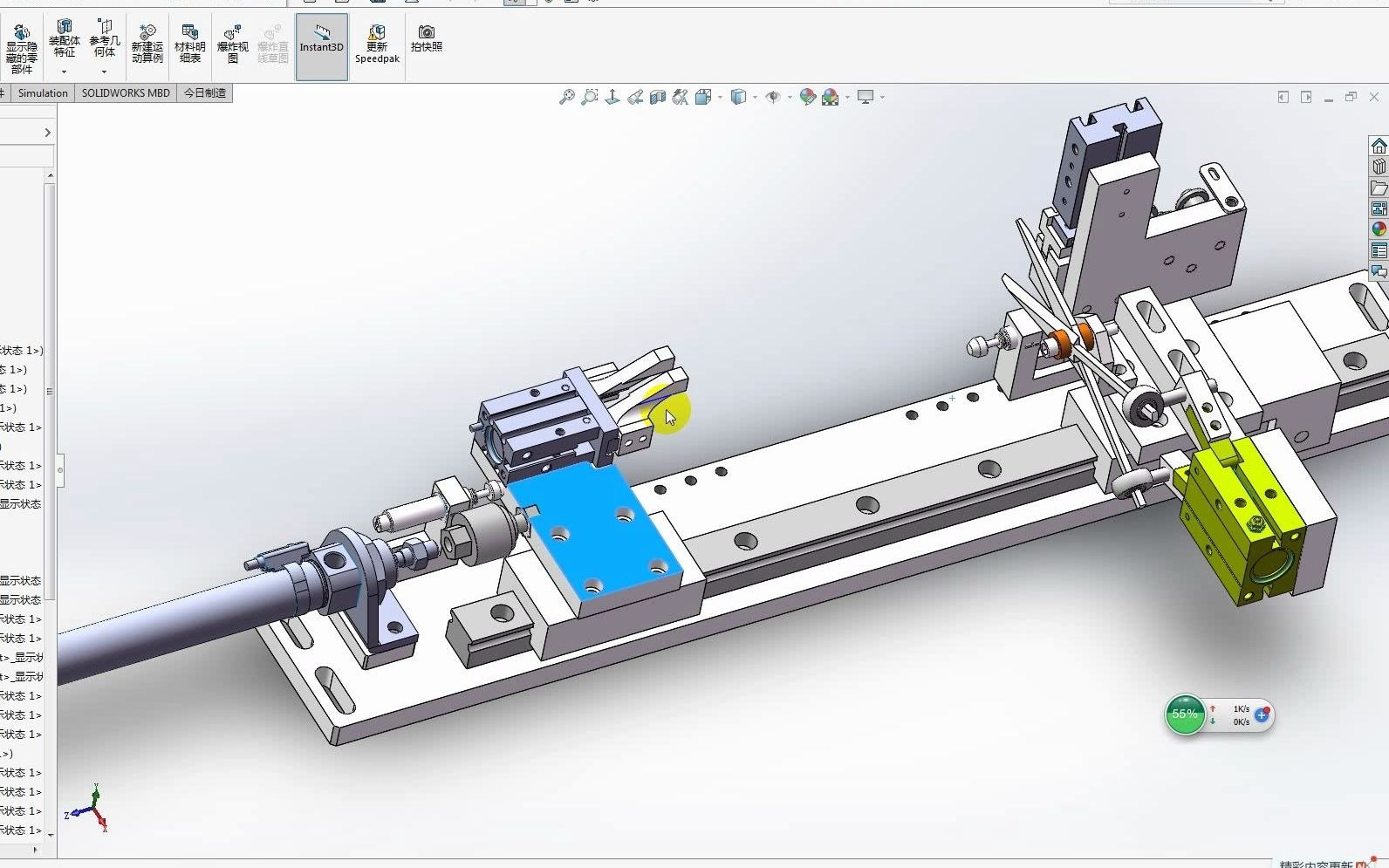Click Dynamic Annotation Views icon
Image resolution: width=1389 pixels, height=868 pixels.
pos(681,97)
